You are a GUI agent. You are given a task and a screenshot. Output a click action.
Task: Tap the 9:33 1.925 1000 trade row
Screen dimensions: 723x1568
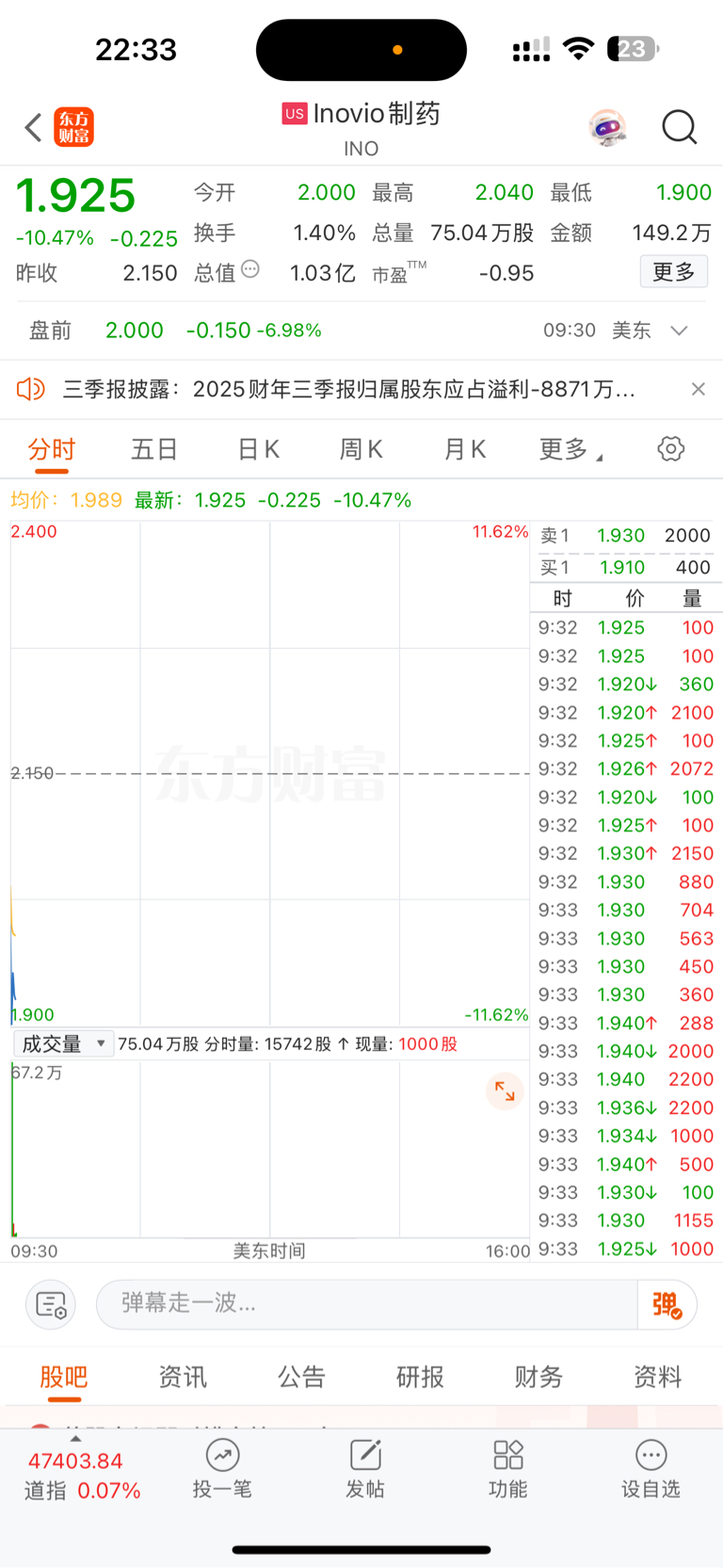[x=626, y=1249]
